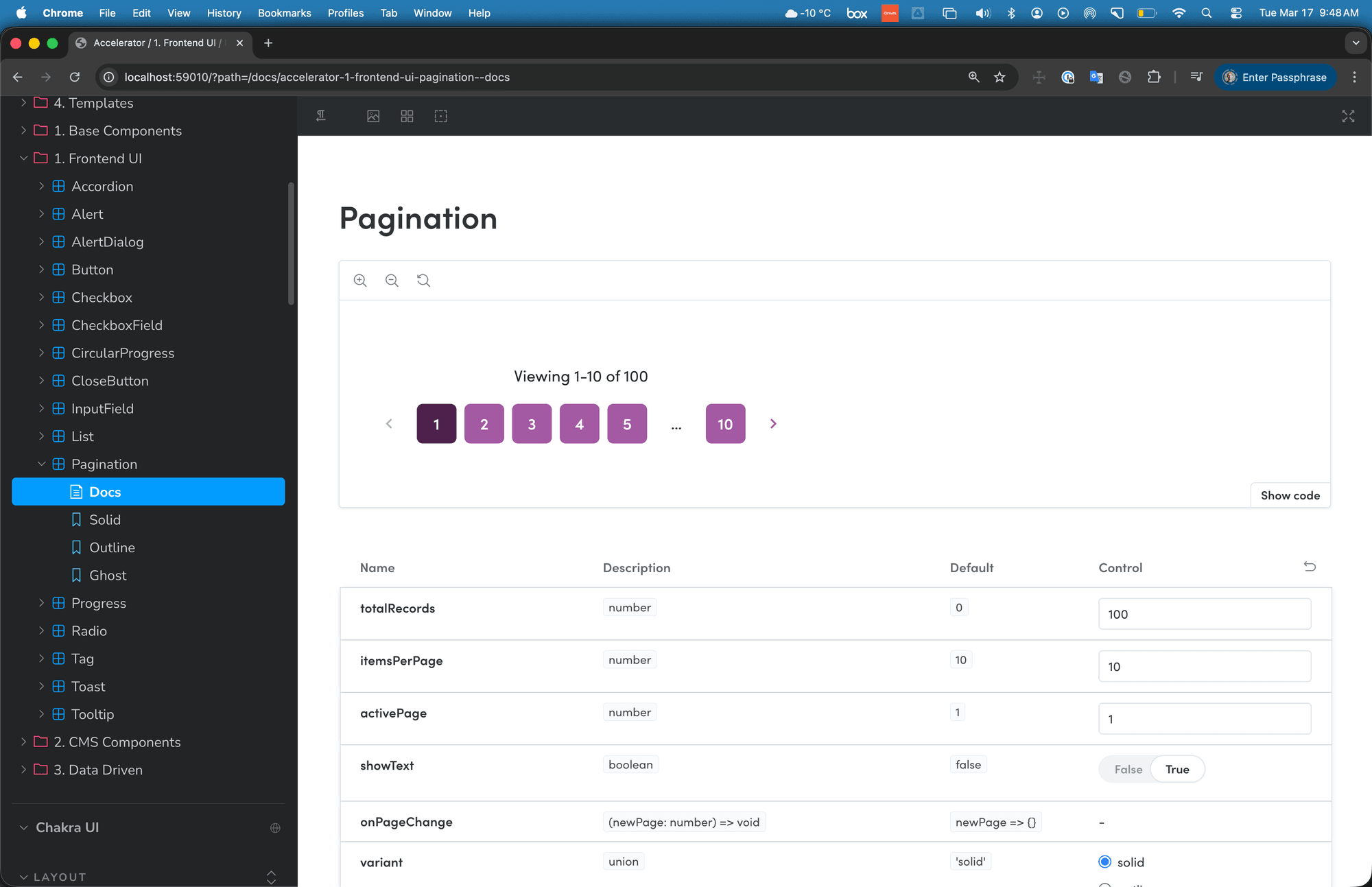
Task: Open the Chrome three-dot menu
Action: pos(1354,77)
